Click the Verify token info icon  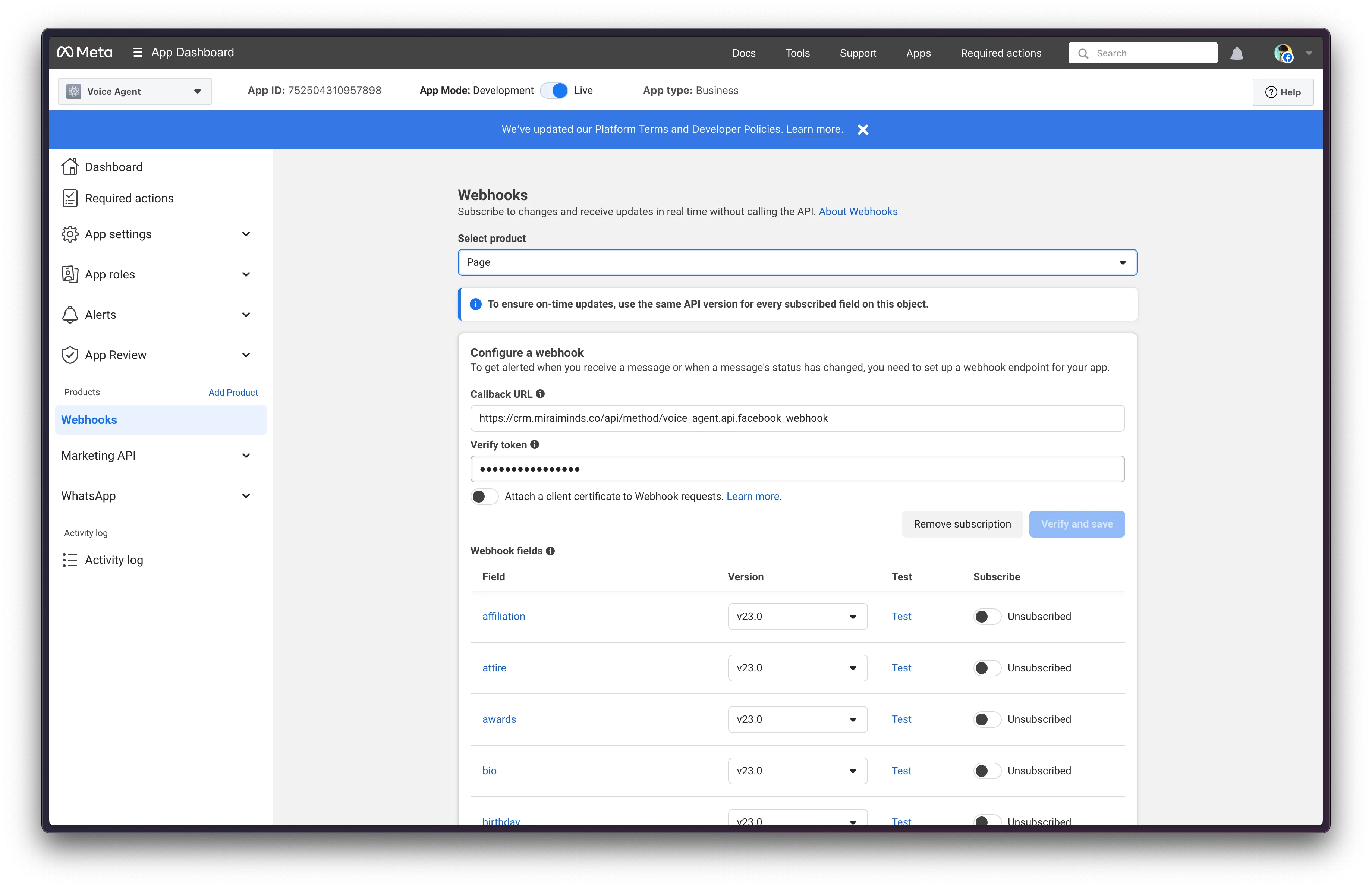coord(534,444)
